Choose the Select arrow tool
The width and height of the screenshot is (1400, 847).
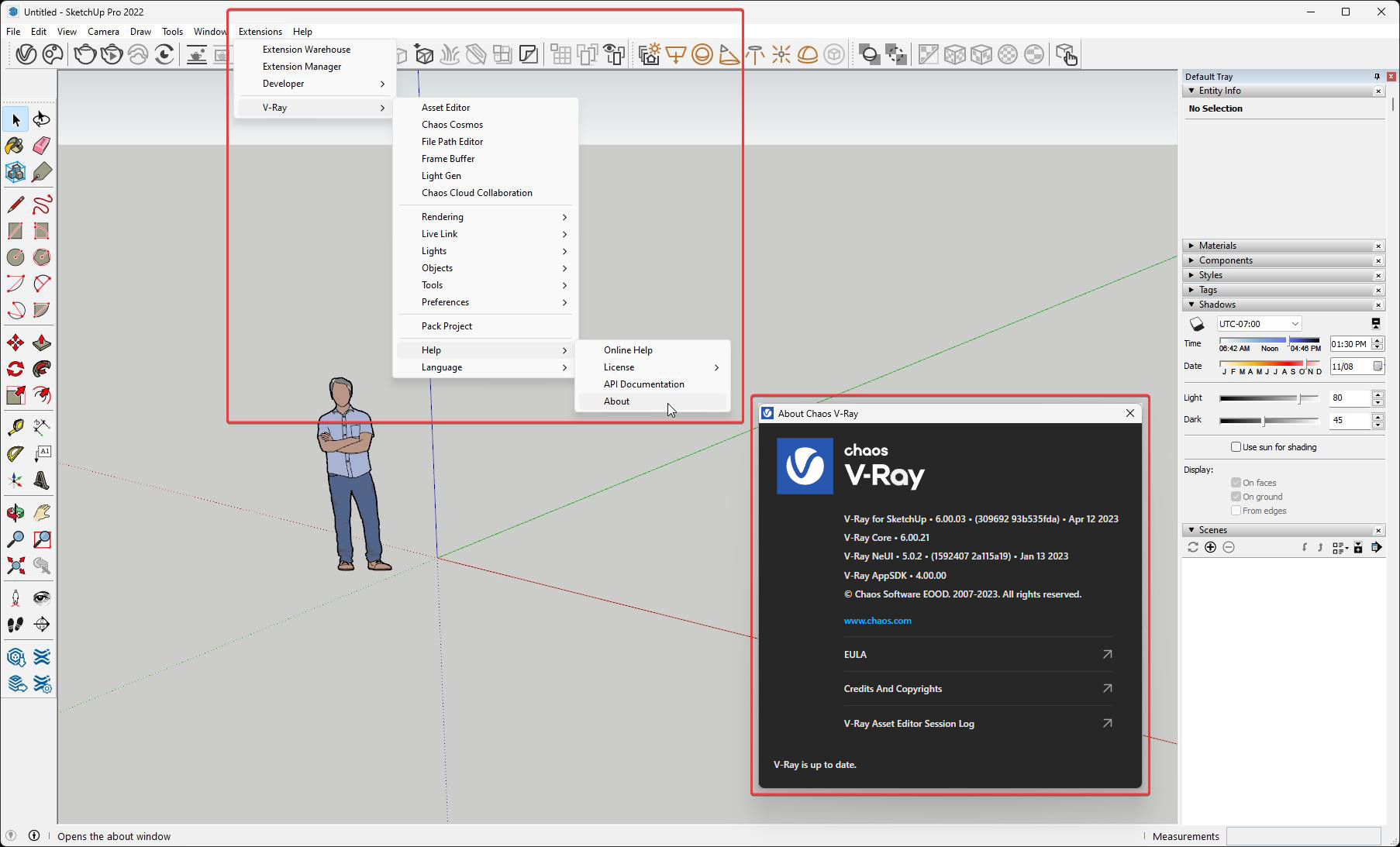[16, 119]
